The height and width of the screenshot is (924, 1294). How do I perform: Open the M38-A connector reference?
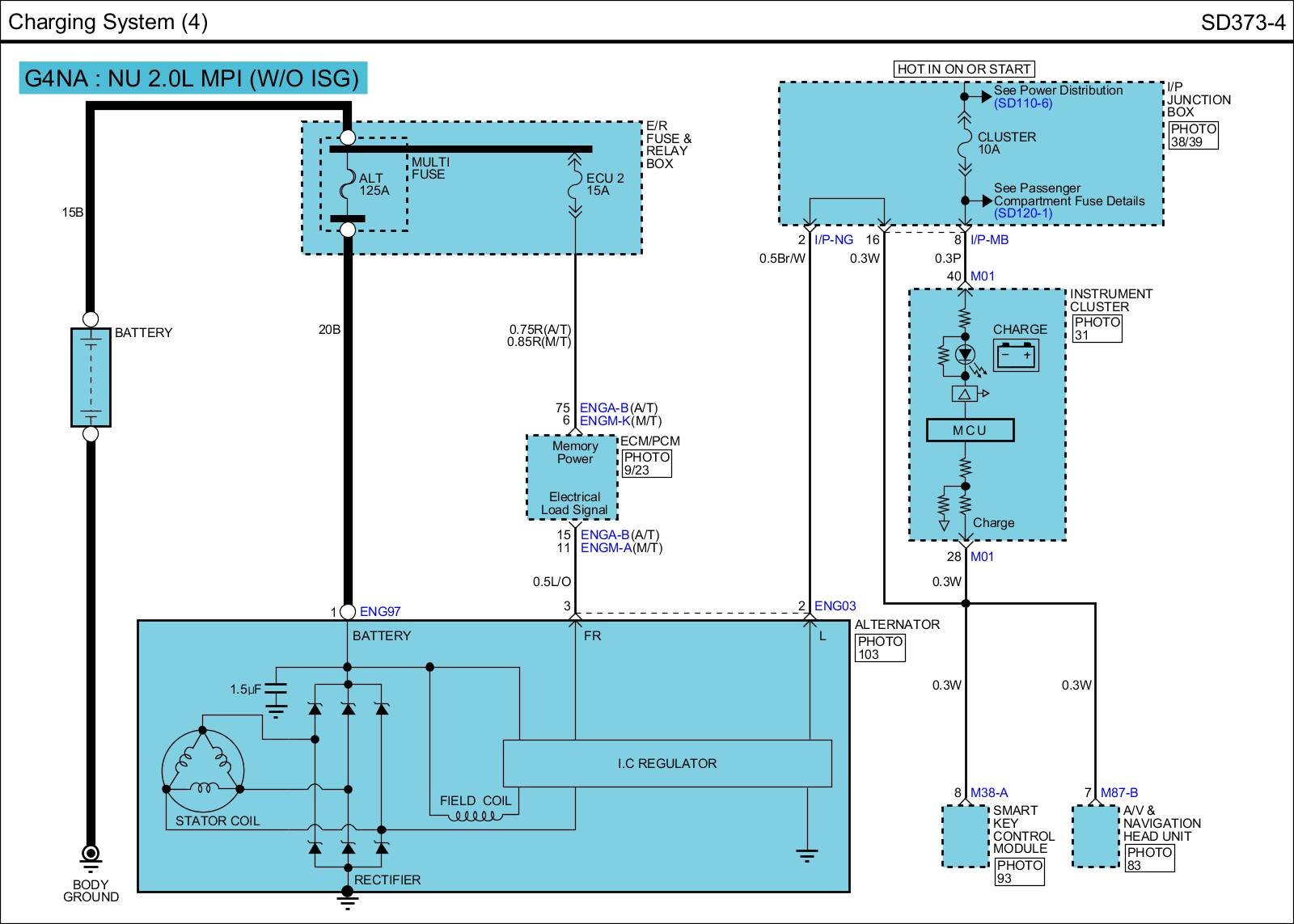point(989,793)
